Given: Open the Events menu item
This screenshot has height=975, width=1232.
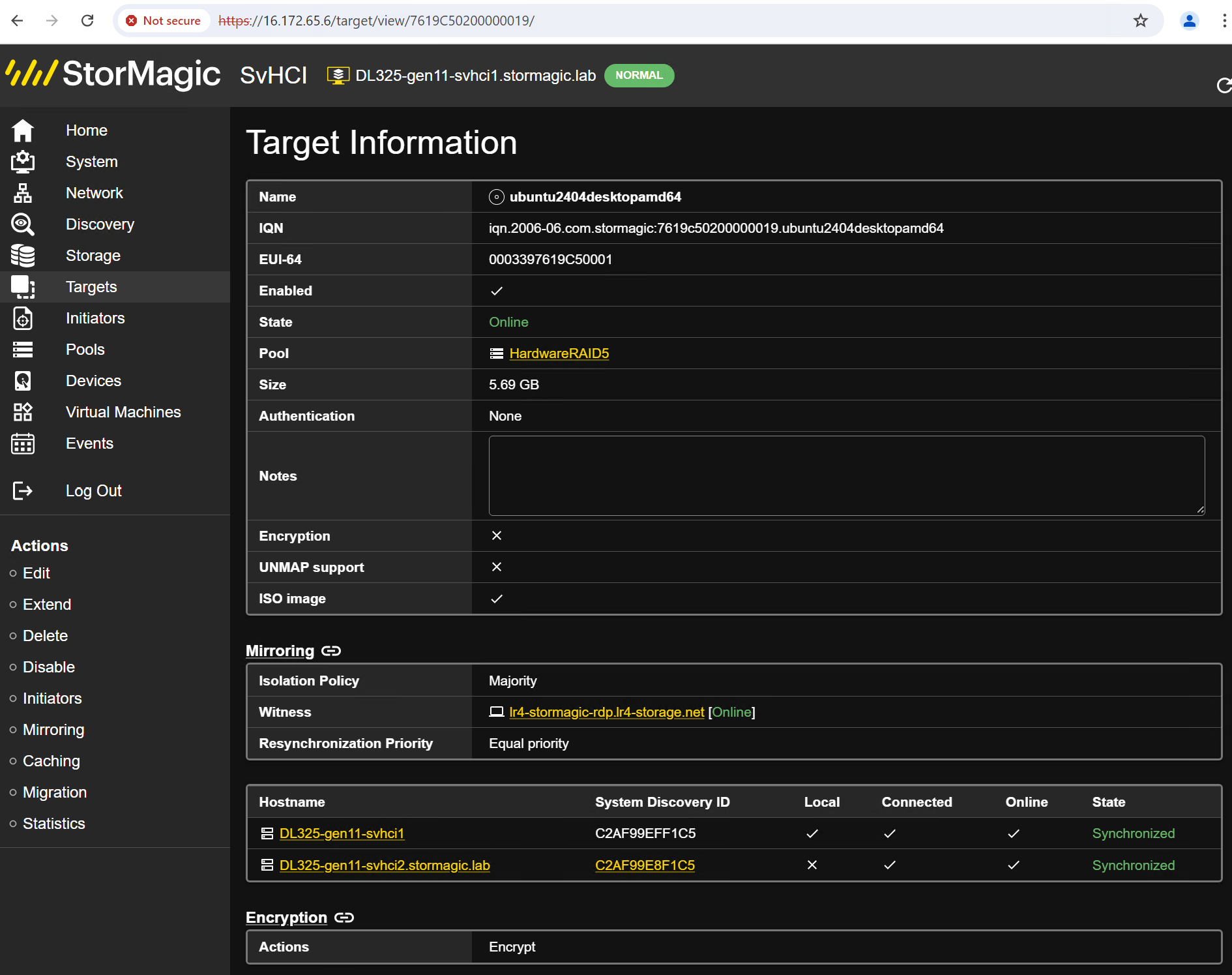Looking at the screenshot, I should coord(90,443).
